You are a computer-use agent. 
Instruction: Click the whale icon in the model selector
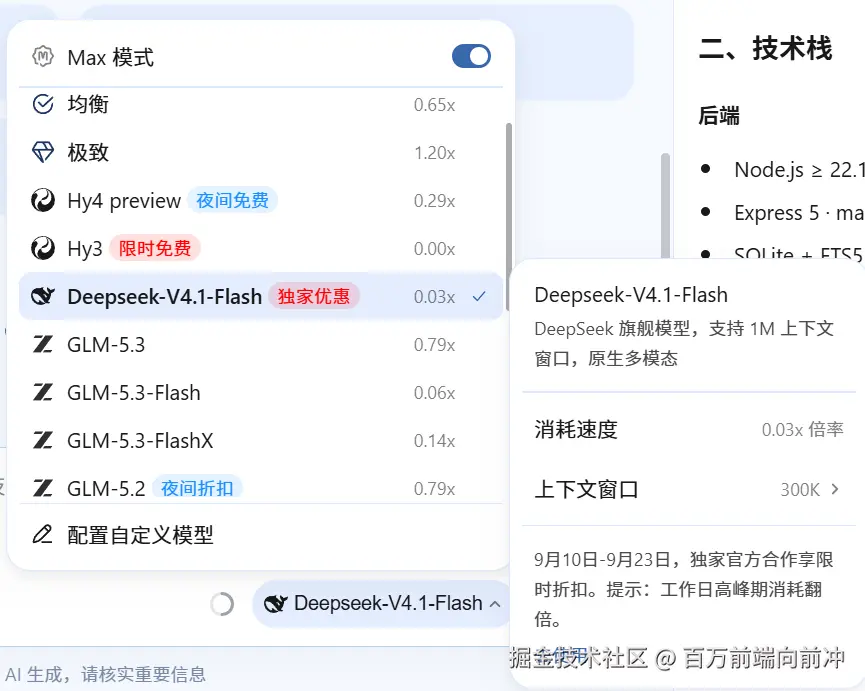coord(275,603)
